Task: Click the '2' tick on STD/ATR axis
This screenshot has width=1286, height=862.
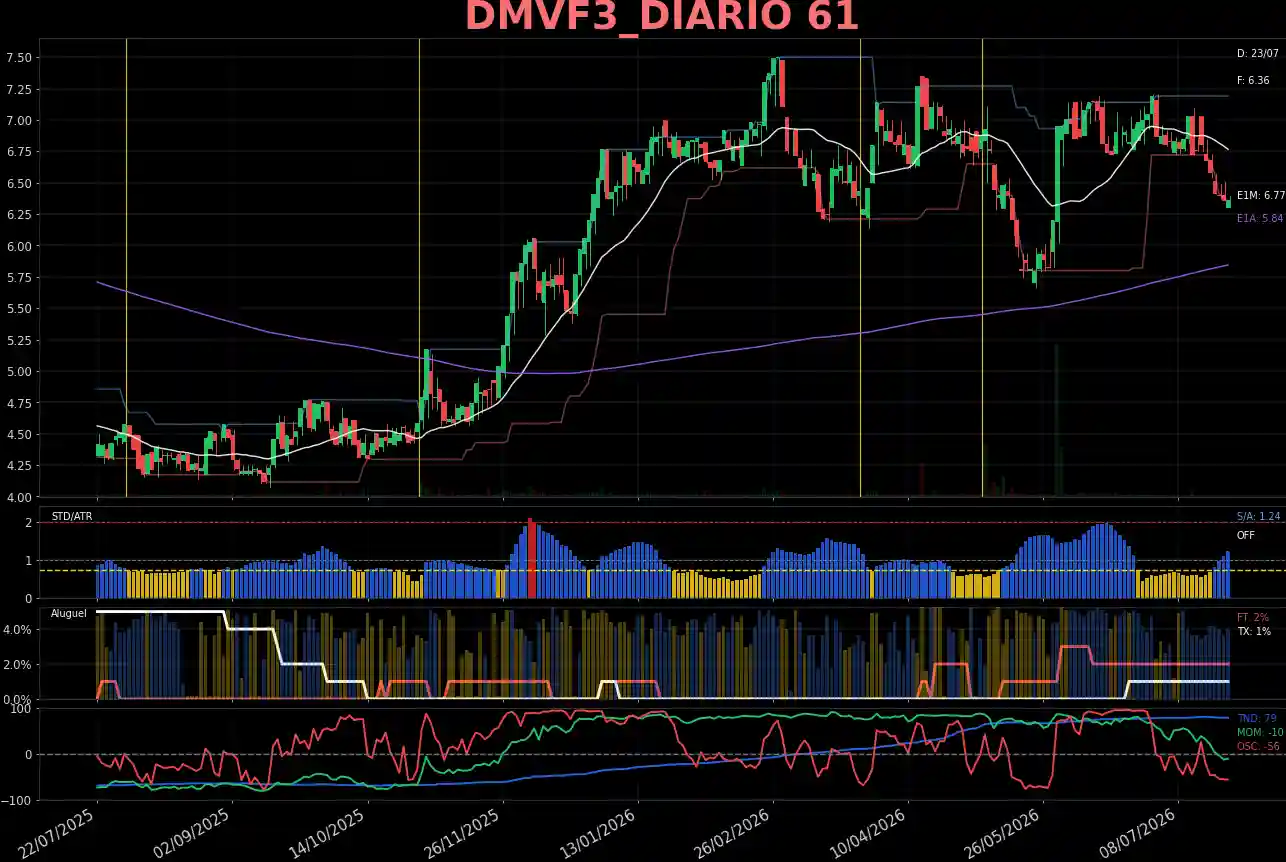Action: click(31, 523)
